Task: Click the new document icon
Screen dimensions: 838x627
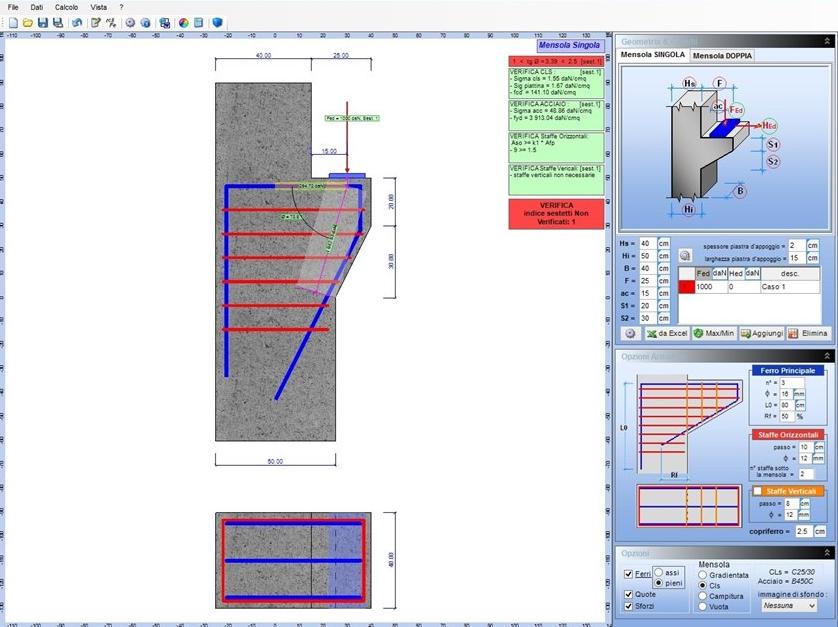Action: coord(13,22)
